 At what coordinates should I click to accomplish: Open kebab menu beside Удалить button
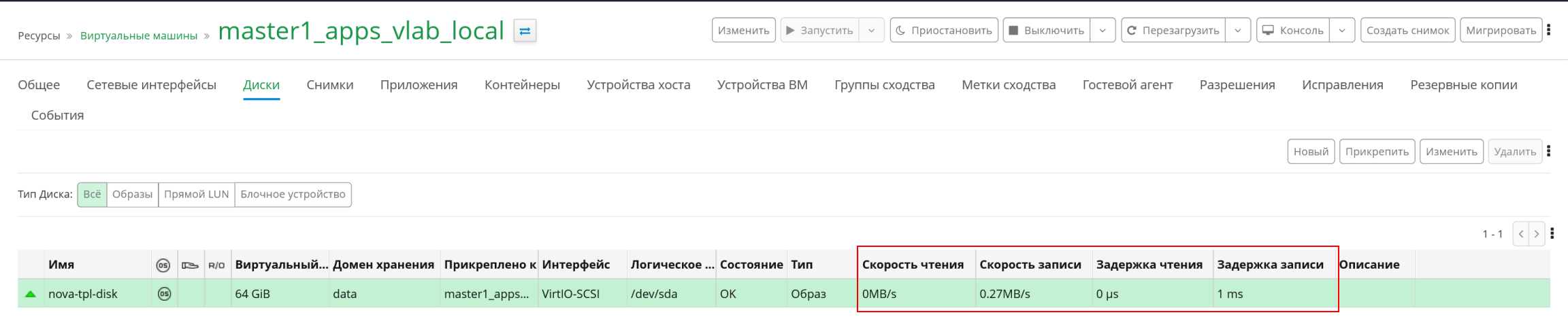pos(1548,151)
